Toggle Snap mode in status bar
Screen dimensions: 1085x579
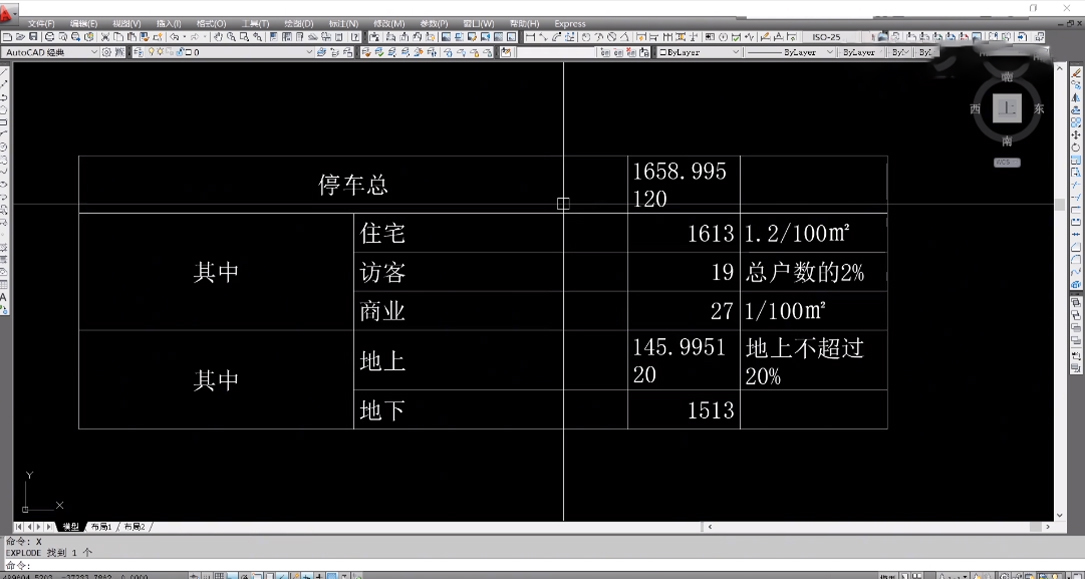click(206, 575)
